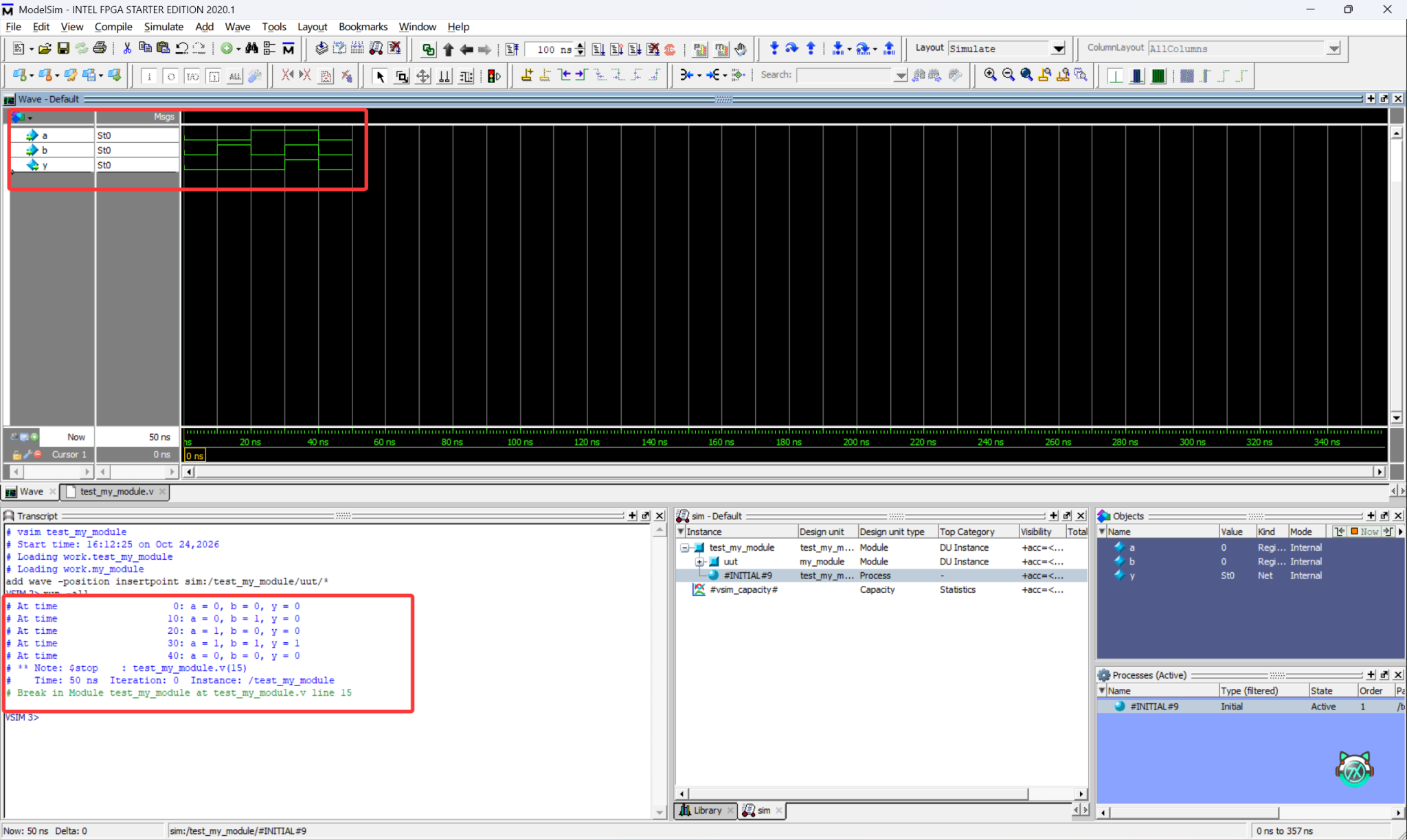Insert a new cursor with the yellow cursor icon
The height and width of the screenshot is (840, 1407).
(x=527, y=75)
